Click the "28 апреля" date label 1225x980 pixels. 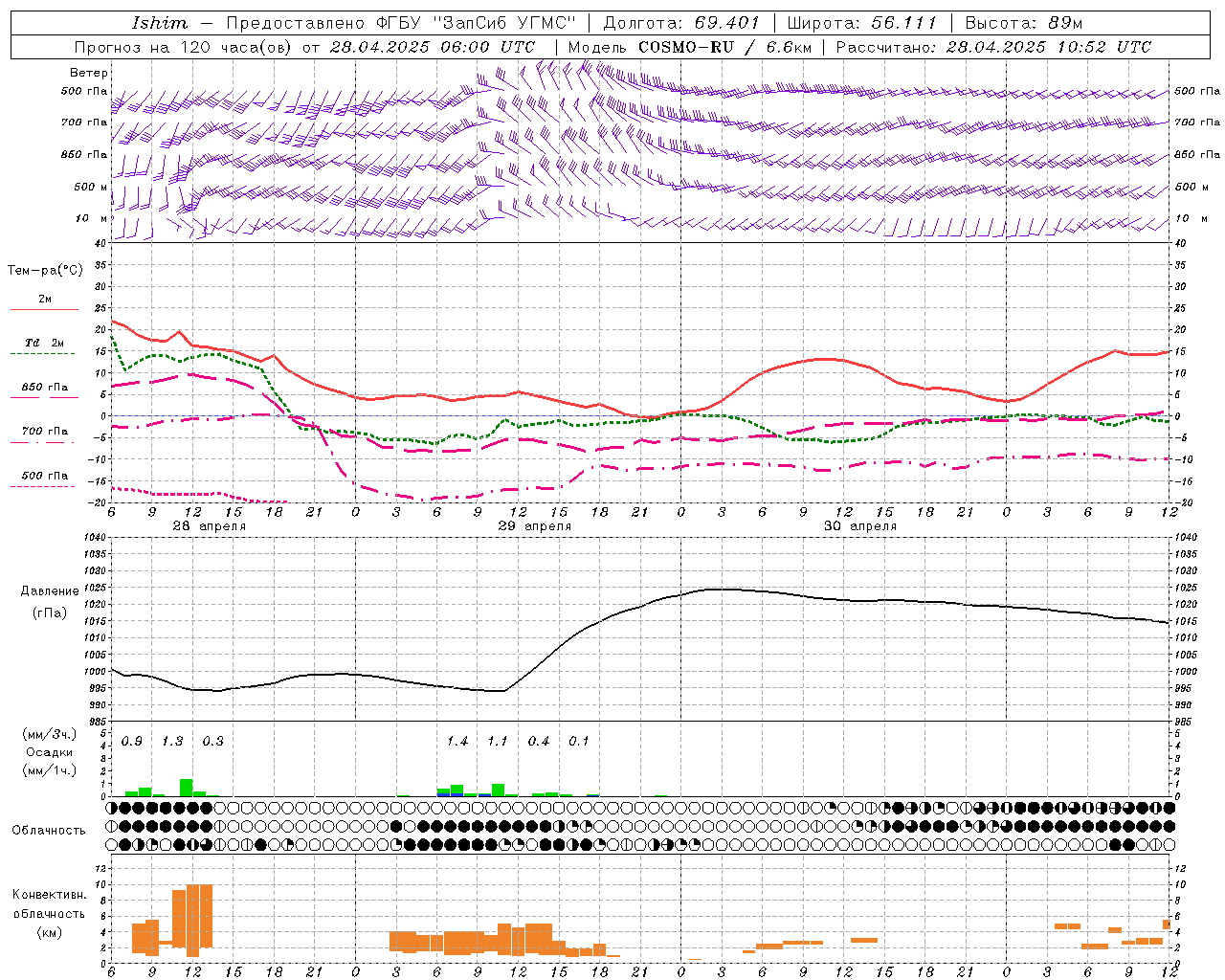[209, 526]
